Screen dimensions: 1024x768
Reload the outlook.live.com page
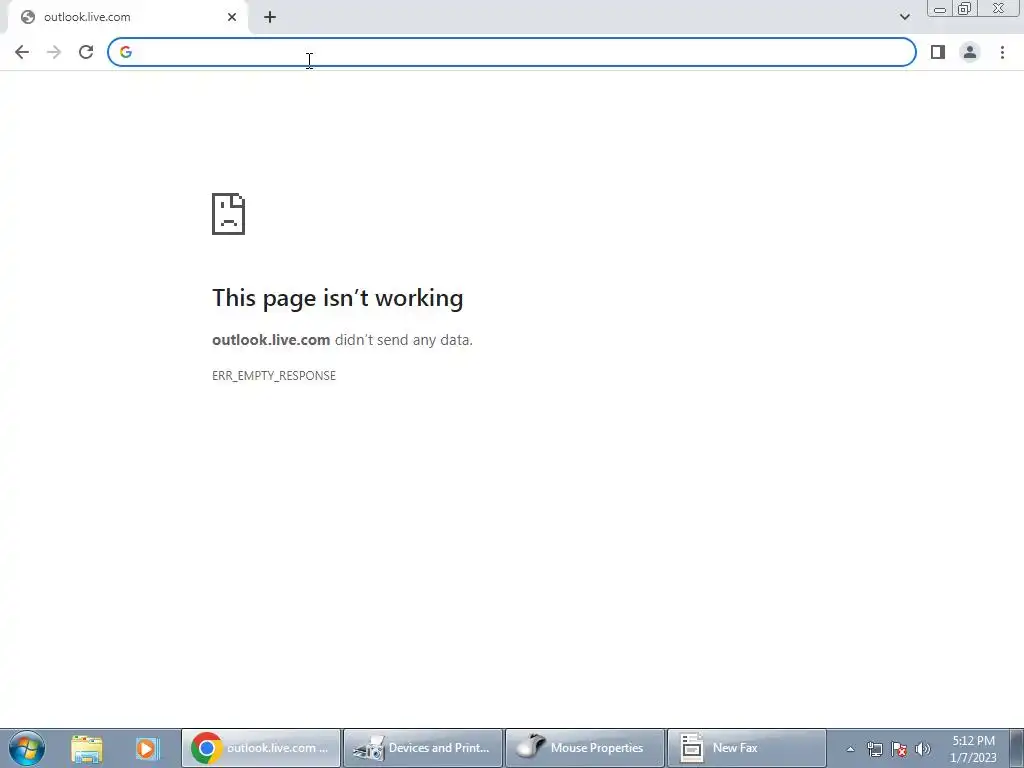pos(86,52)
